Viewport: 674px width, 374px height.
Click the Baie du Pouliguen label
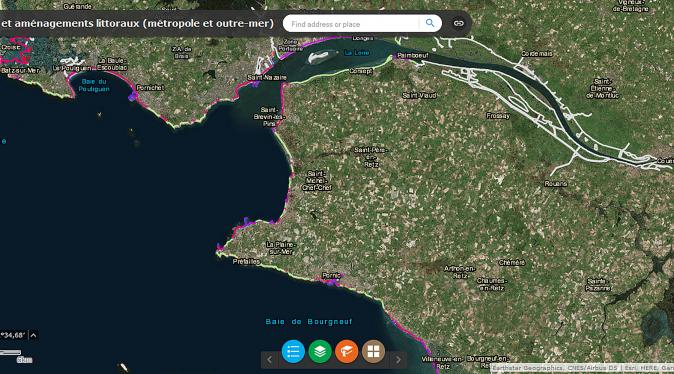pyautogui.click(x=94, y=85)
